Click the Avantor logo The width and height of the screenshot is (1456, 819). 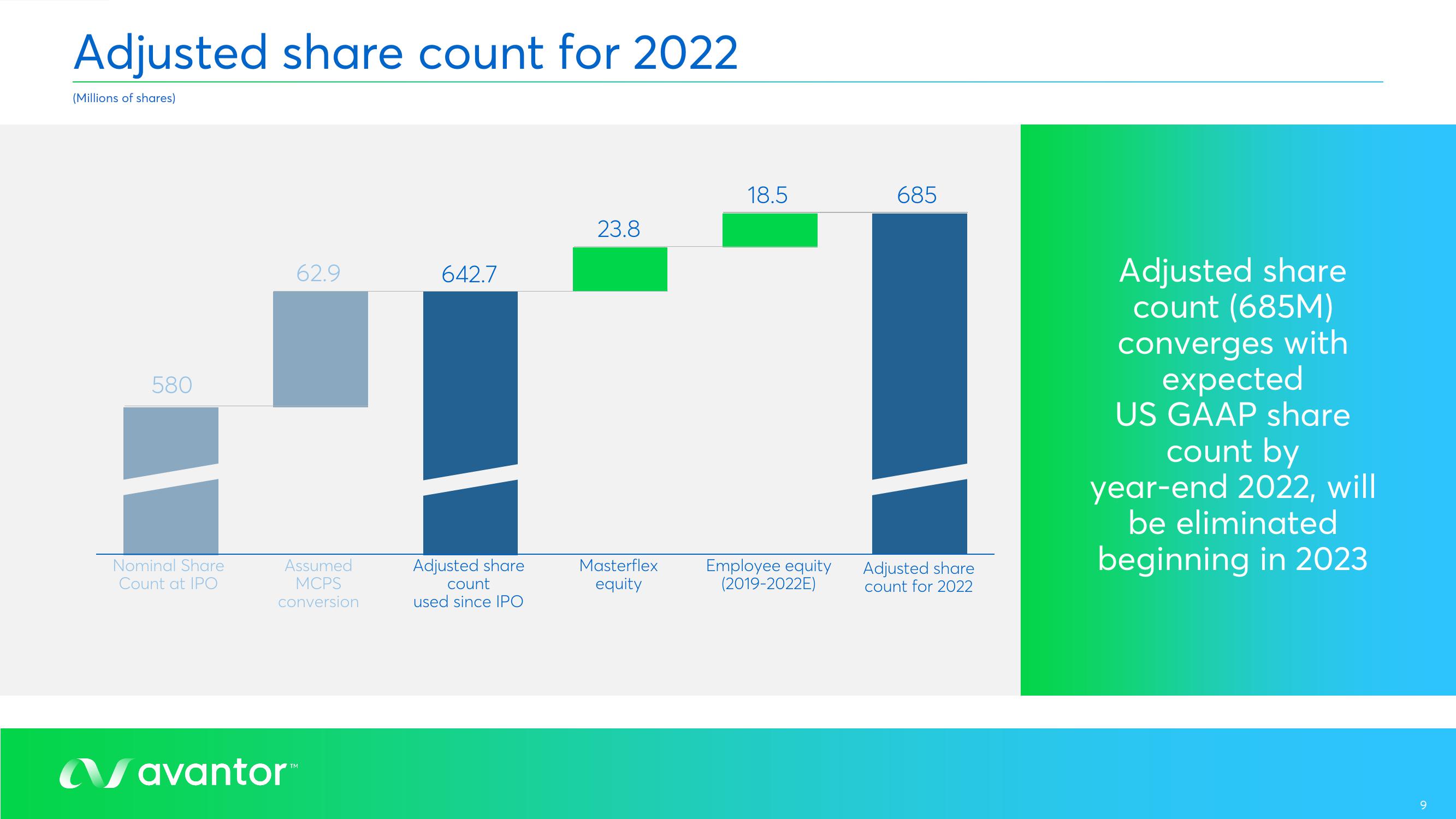coord(179,773)
